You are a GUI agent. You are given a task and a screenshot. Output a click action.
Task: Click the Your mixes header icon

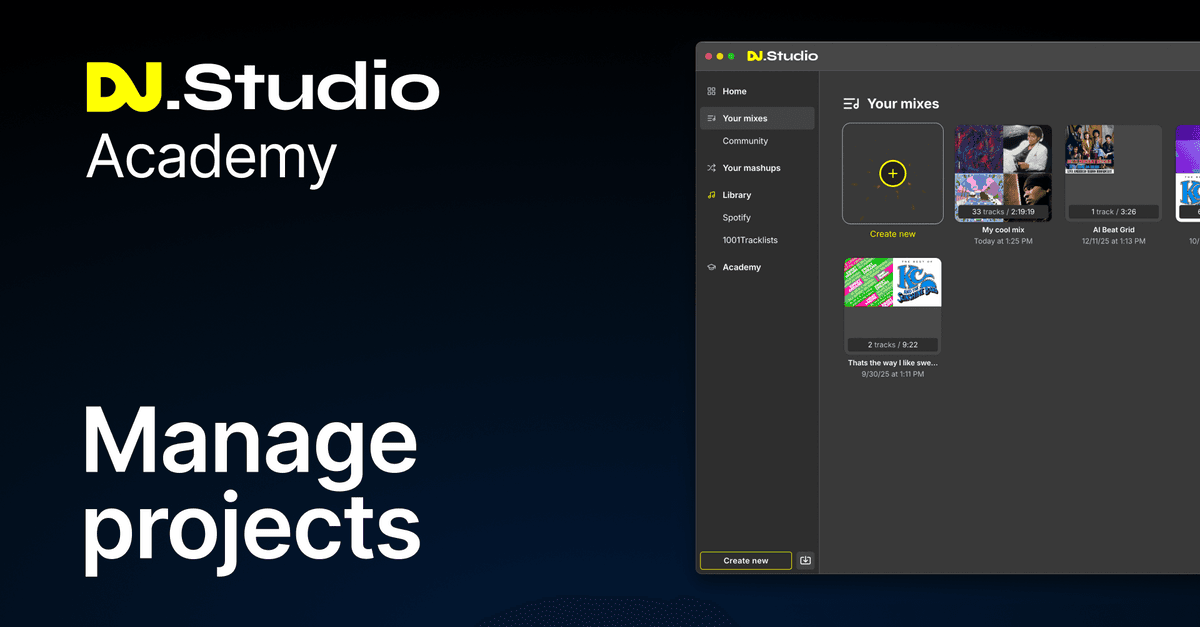(853, 103)
